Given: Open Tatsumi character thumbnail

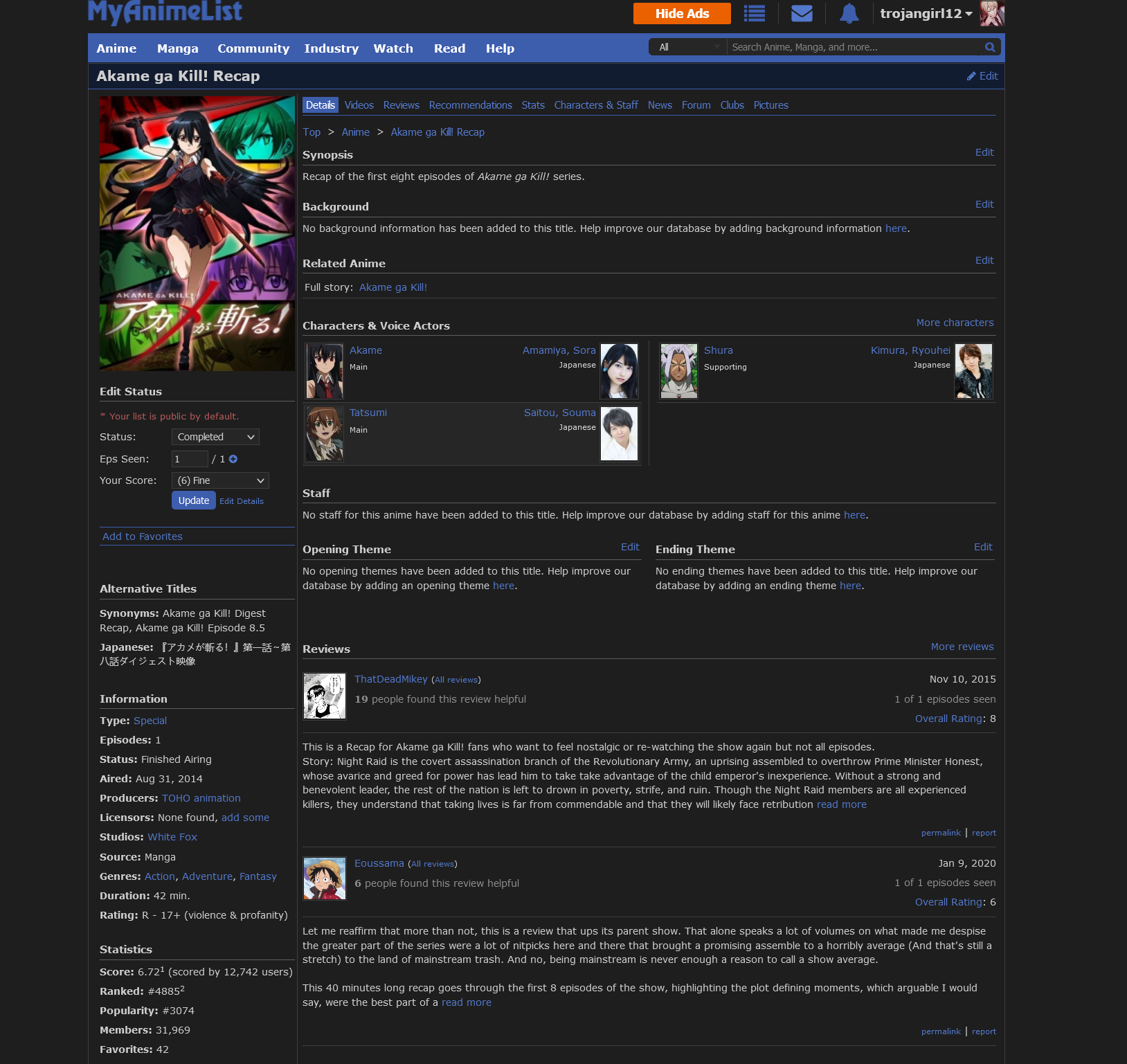Looking at the screenshot, I should (325, 433).
